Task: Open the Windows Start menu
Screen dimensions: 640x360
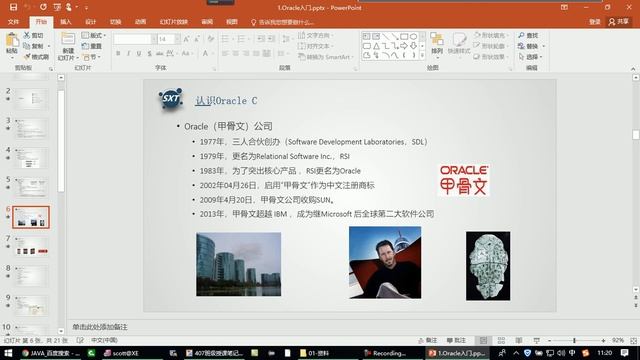Action: pyautogui.click(x=8, y=353)
